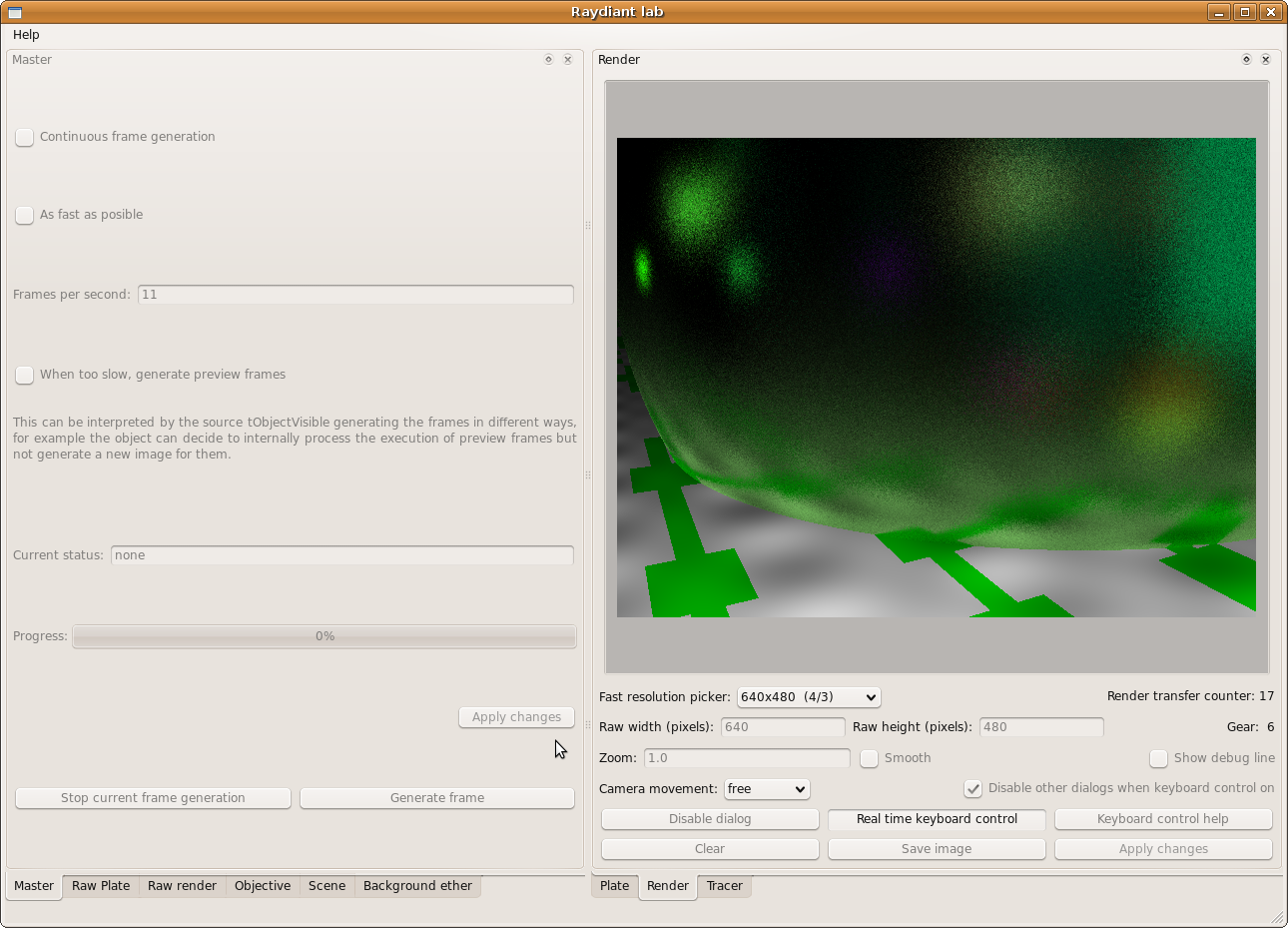The width and height of the screenshot is (1288, 928).
Task: Close the Render dock panel
Action: tap(1266, 60)
